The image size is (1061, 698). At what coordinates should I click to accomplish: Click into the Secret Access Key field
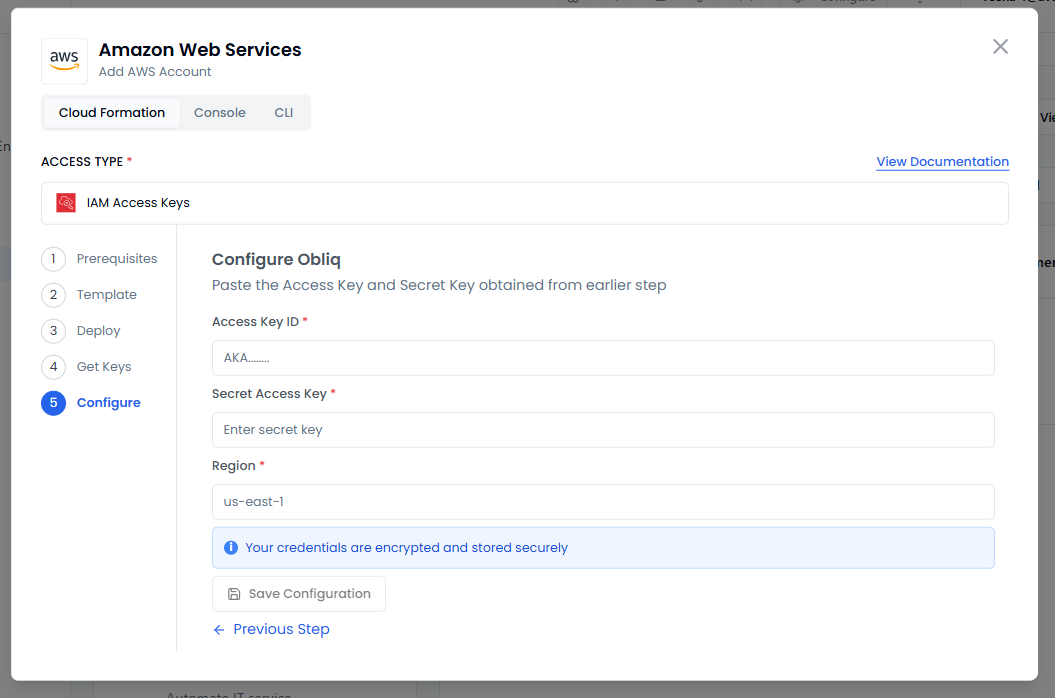point(602,430)
